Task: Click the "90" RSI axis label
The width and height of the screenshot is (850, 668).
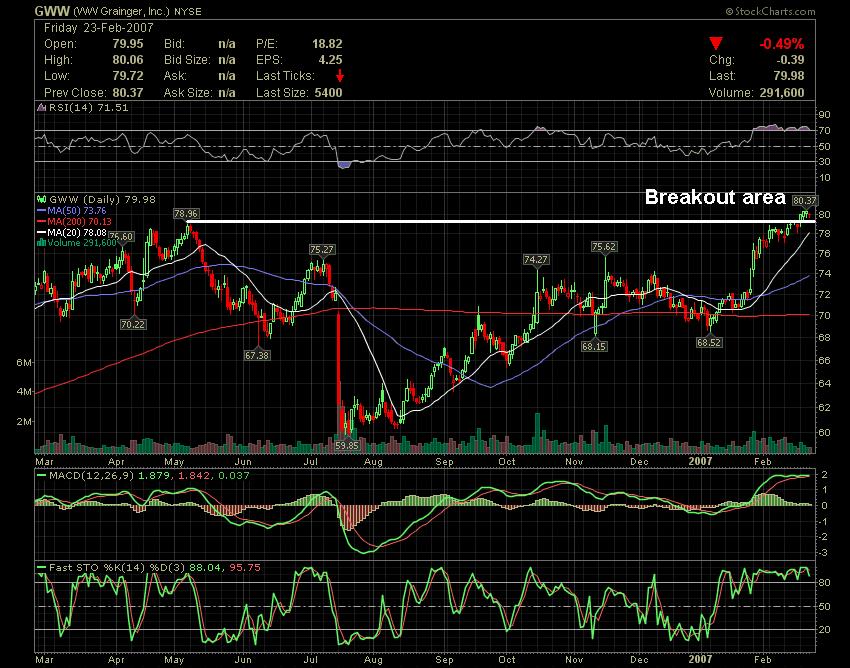Action: pyautogui.click(x=825, y=114)
